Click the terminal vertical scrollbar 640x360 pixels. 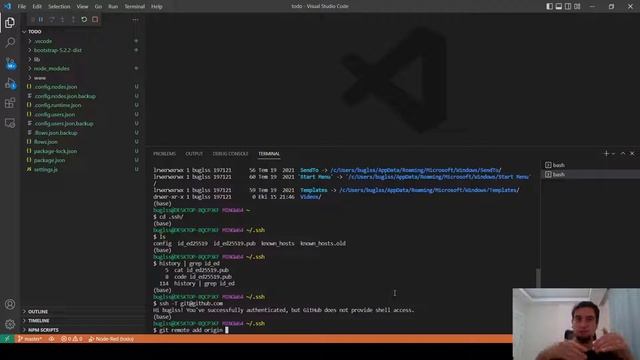click(538, 278)
